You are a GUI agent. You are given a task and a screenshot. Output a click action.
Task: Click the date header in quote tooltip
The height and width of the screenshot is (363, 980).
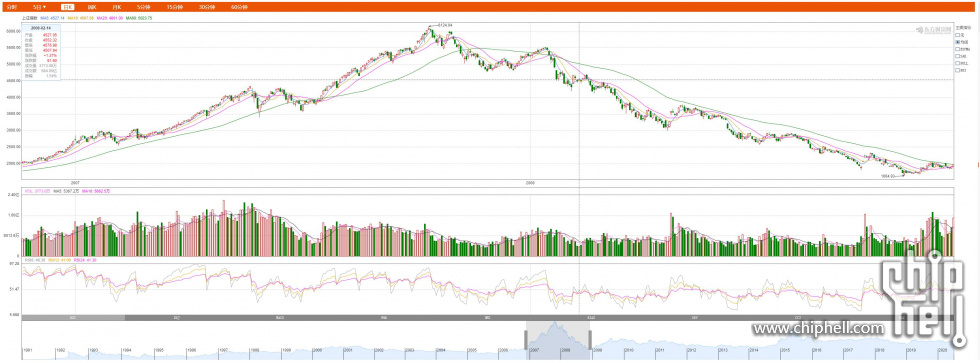41,28
